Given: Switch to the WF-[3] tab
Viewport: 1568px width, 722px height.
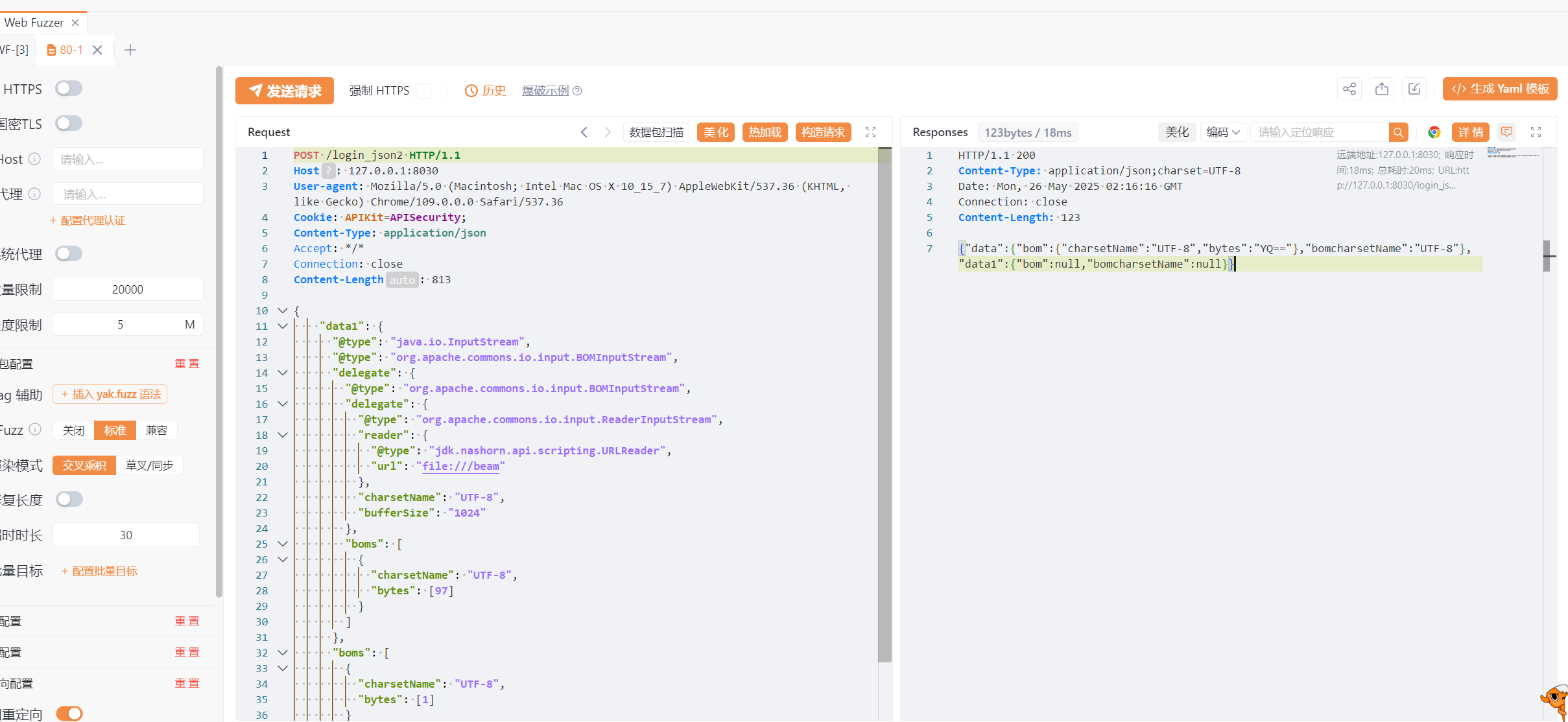Looking at the screenshot, I should 14,50.
